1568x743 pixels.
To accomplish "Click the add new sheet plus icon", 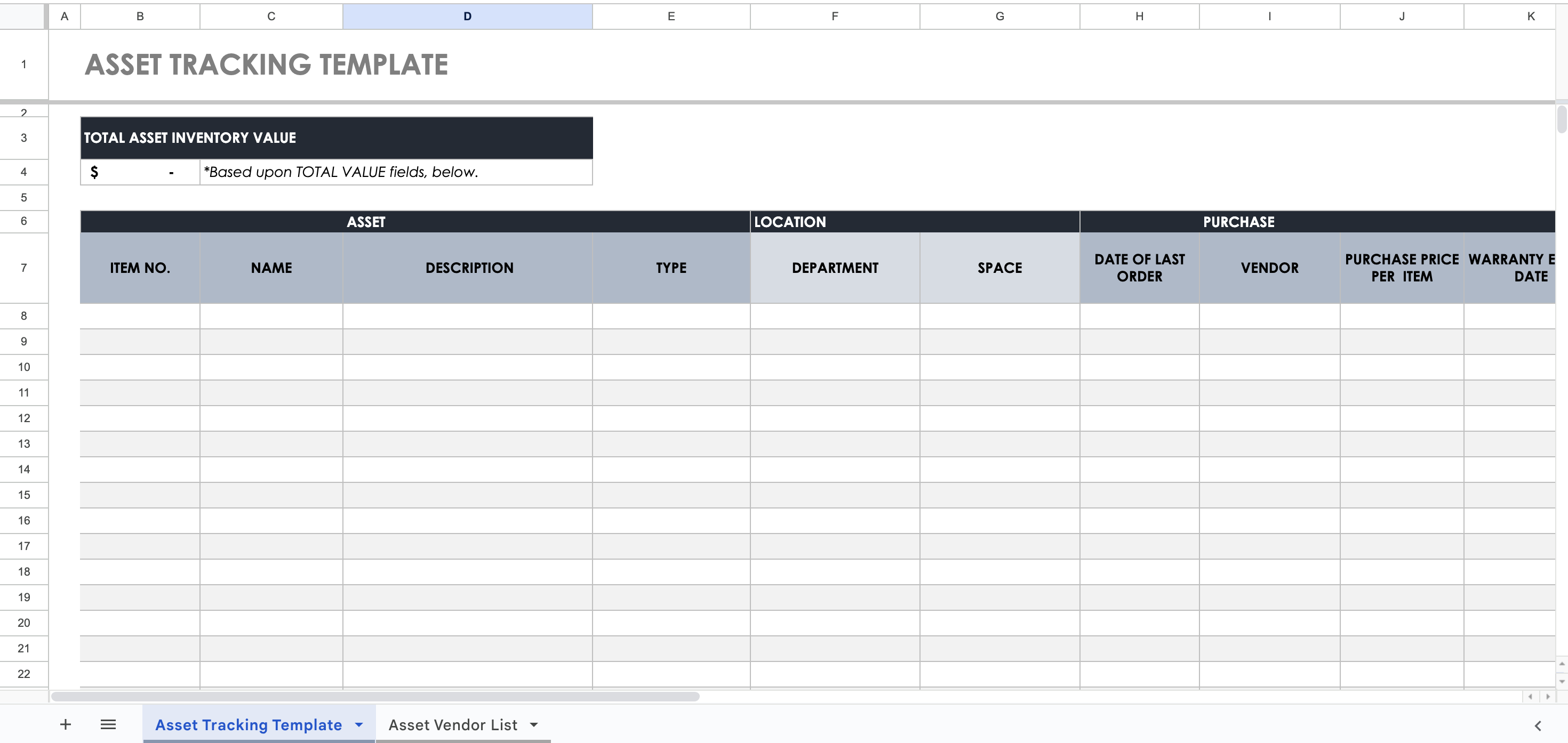I will pyautogui.click(x=65, y=724).
